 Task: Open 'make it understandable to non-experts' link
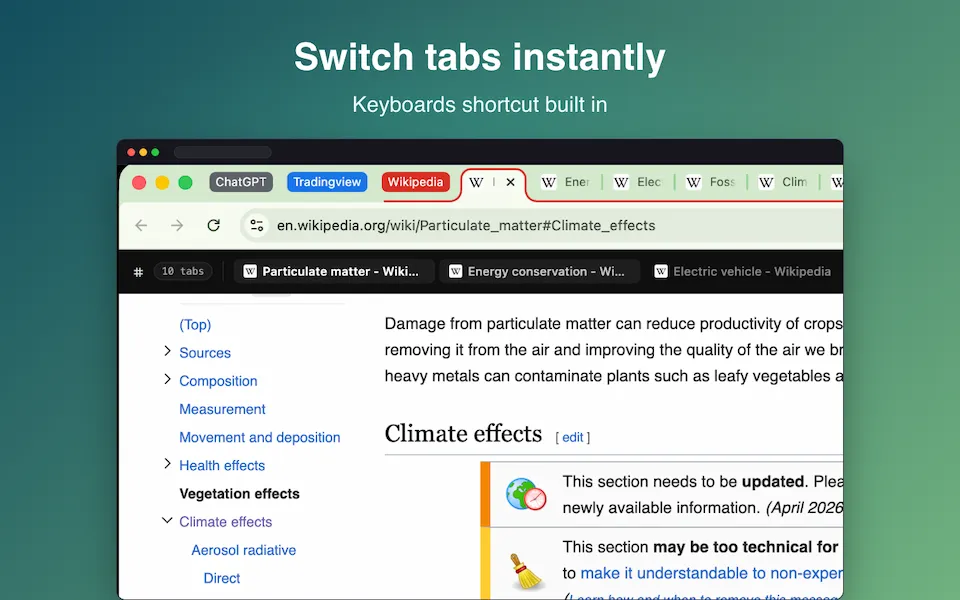coord(711,573)
